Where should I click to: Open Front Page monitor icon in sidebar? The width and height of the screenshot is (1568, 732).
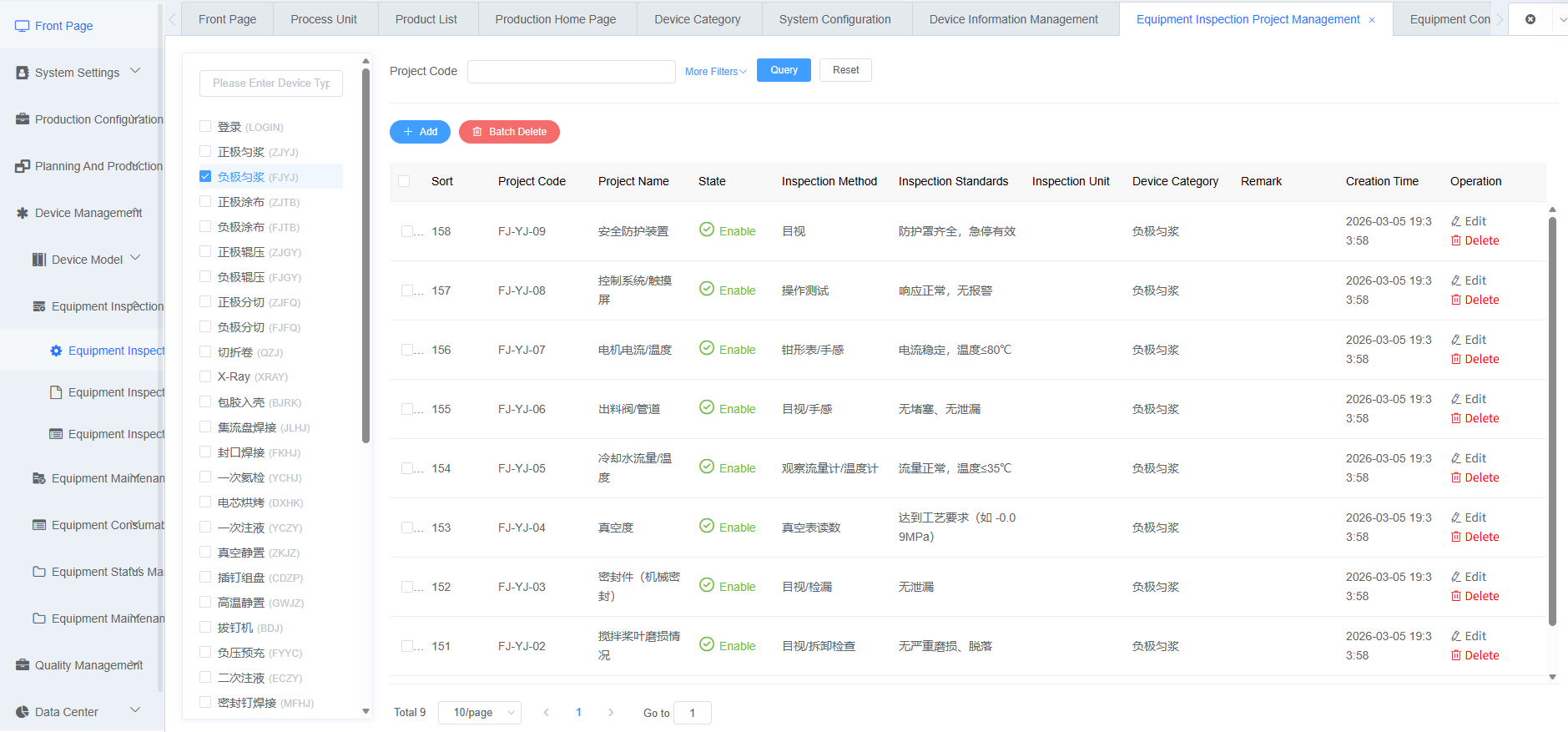(x=23, y=26)
